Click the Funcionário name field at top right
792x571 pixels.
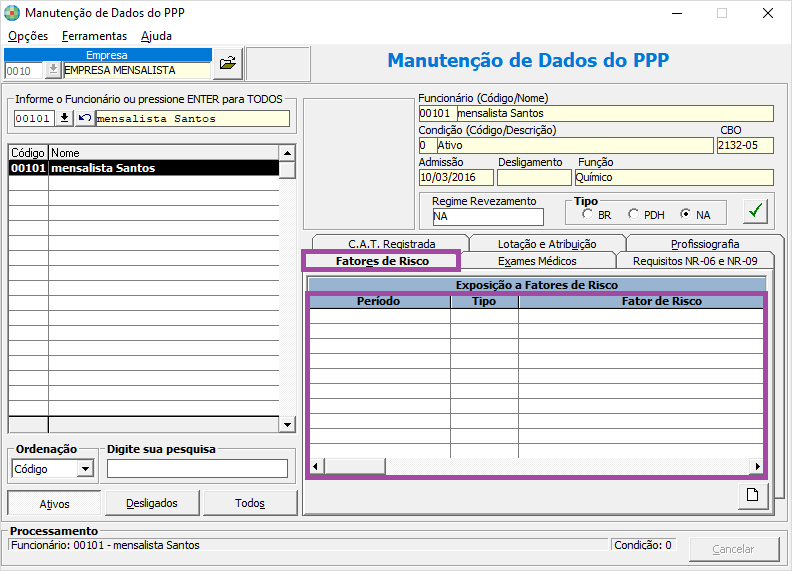(615, 113)
